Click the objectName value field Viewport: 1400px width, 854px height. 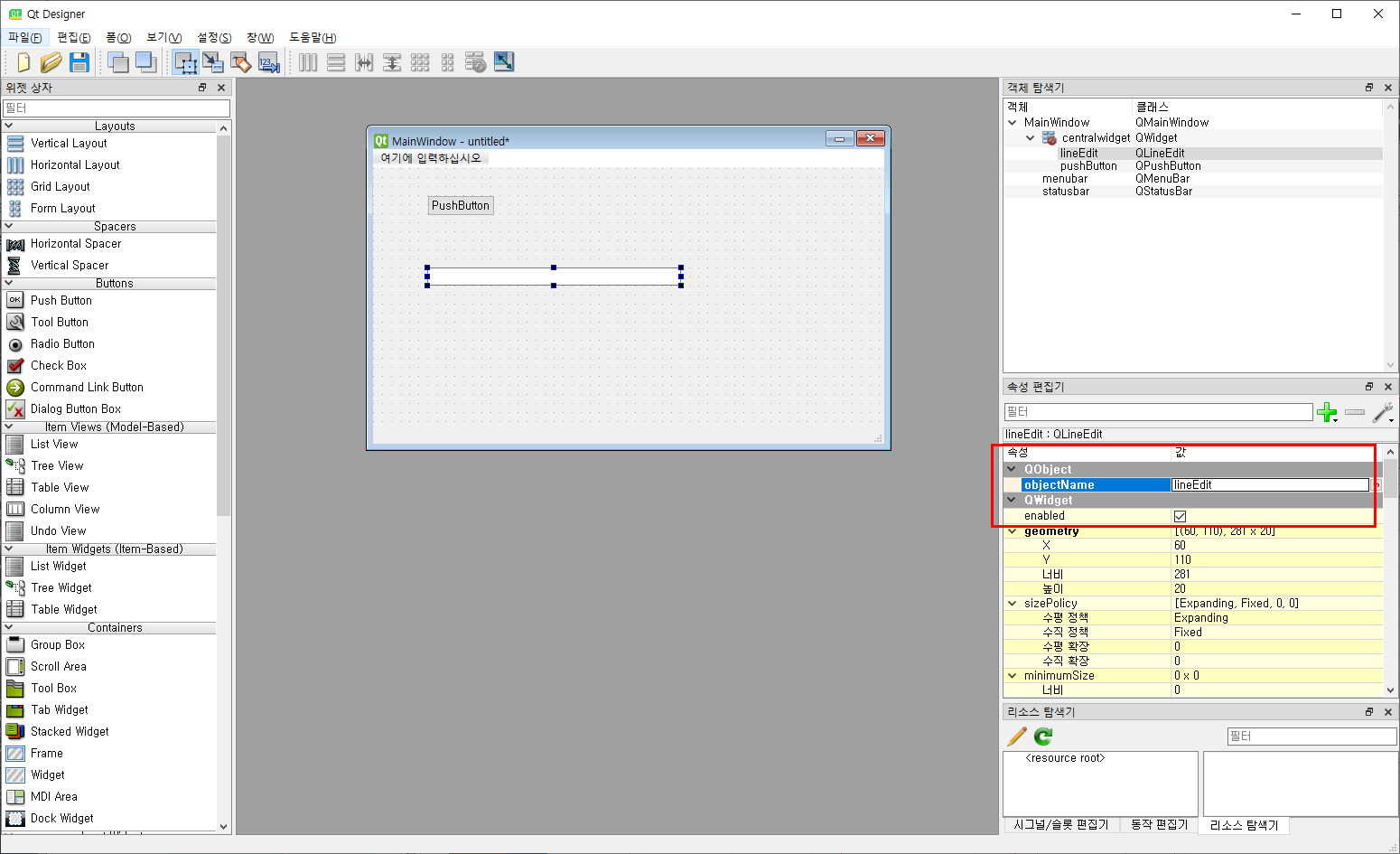click(x=1270, y=485)
